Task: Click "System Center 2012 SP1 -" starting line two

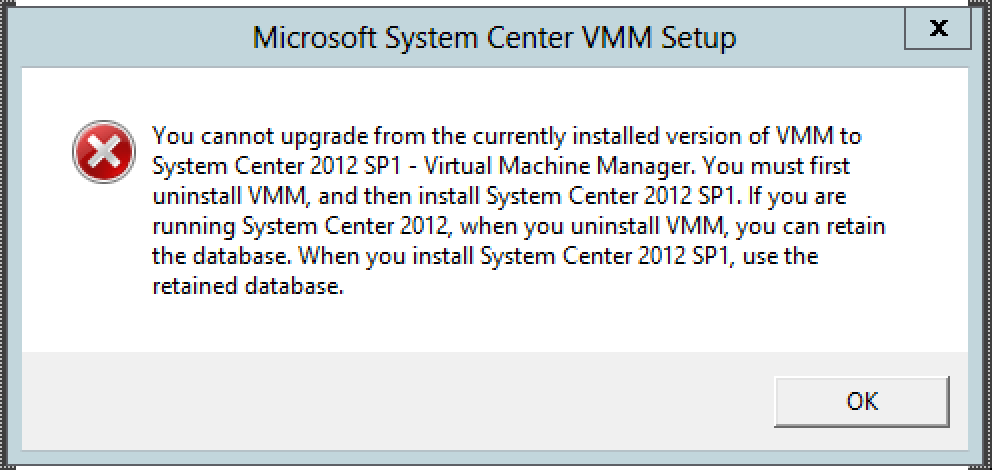Action: [x=283, y=168]
